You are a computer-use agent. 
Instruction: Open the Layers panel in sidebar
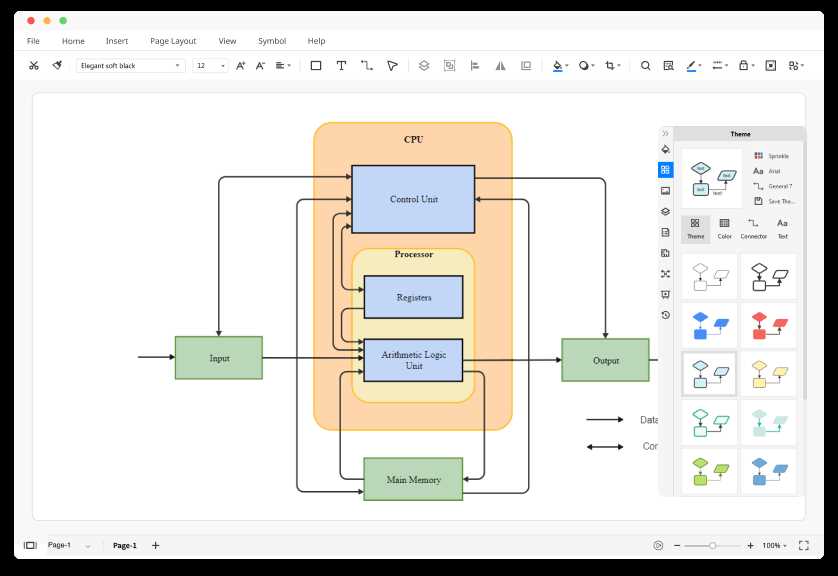[x=665, y=212]
